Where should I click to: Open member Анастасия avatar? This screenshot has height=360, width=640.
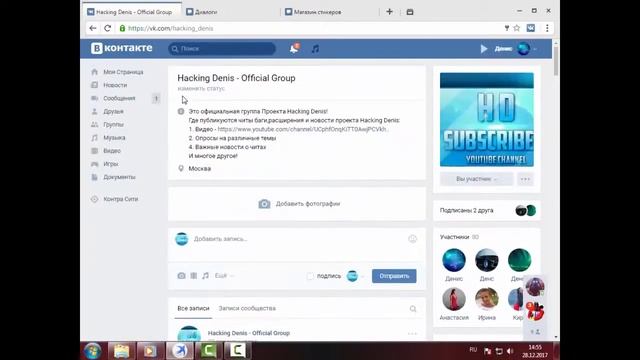point(454,299)
